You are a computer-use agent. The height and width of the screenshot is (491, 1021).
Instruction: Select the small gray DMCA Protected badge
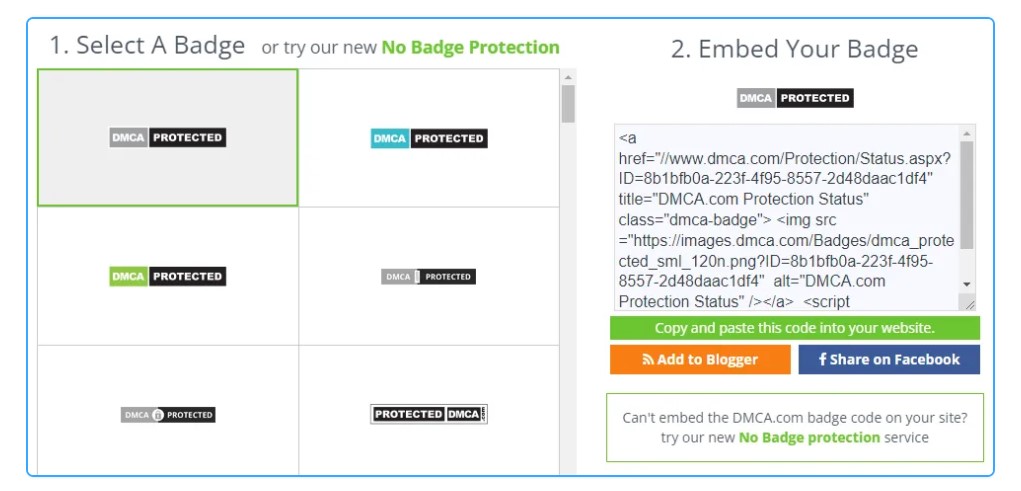[428, 277]
